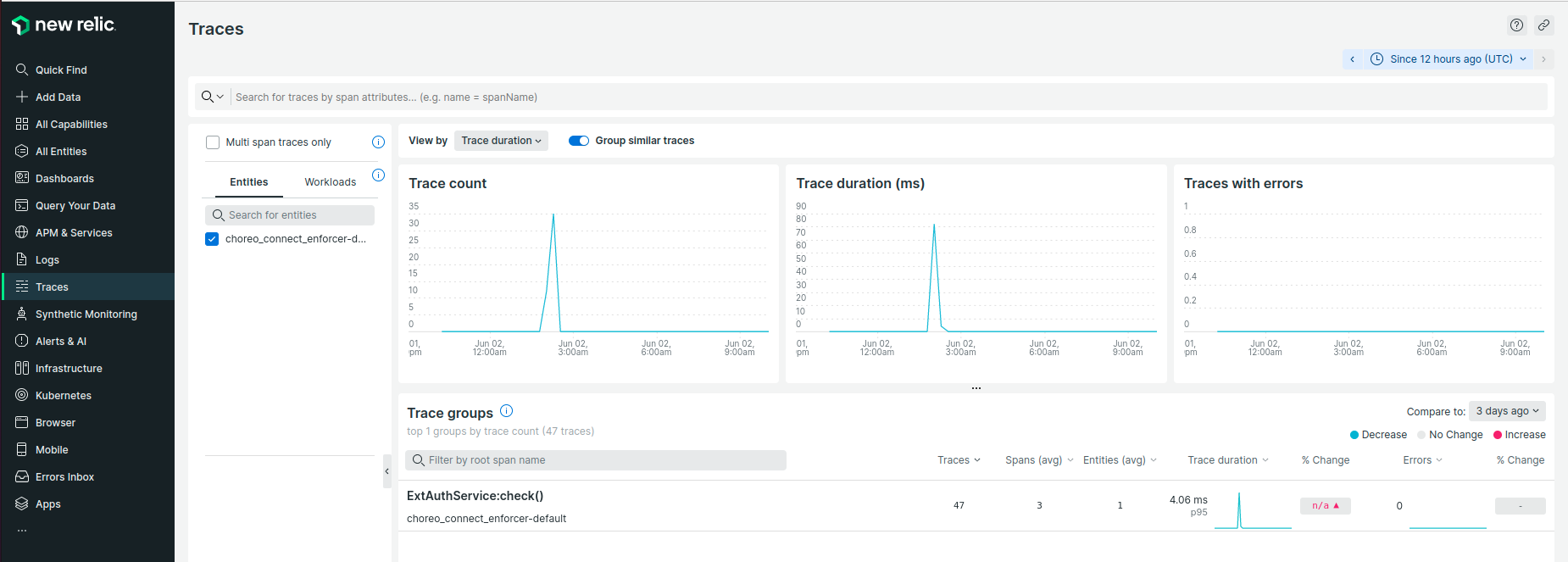Screen dimensions: 1568x562
Task: Copy permalink via the link icon
Action: click(x=1543, y=25)
